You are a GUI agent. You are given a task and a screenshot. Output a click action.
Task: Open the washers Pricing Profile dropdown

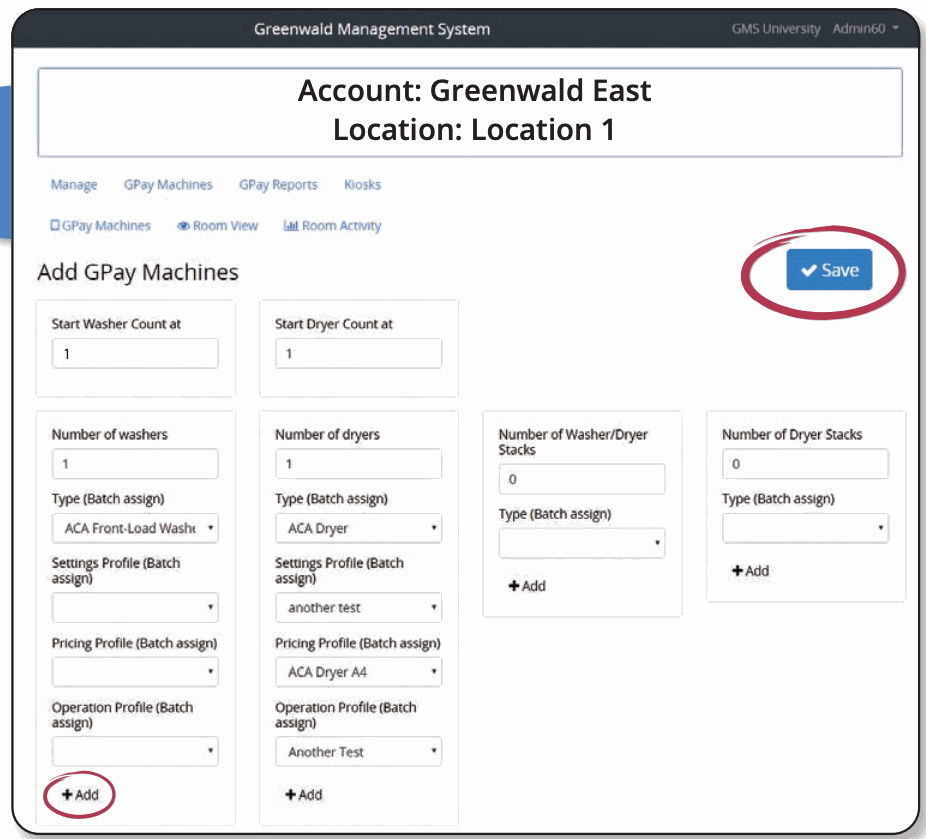tap(135, 672)
